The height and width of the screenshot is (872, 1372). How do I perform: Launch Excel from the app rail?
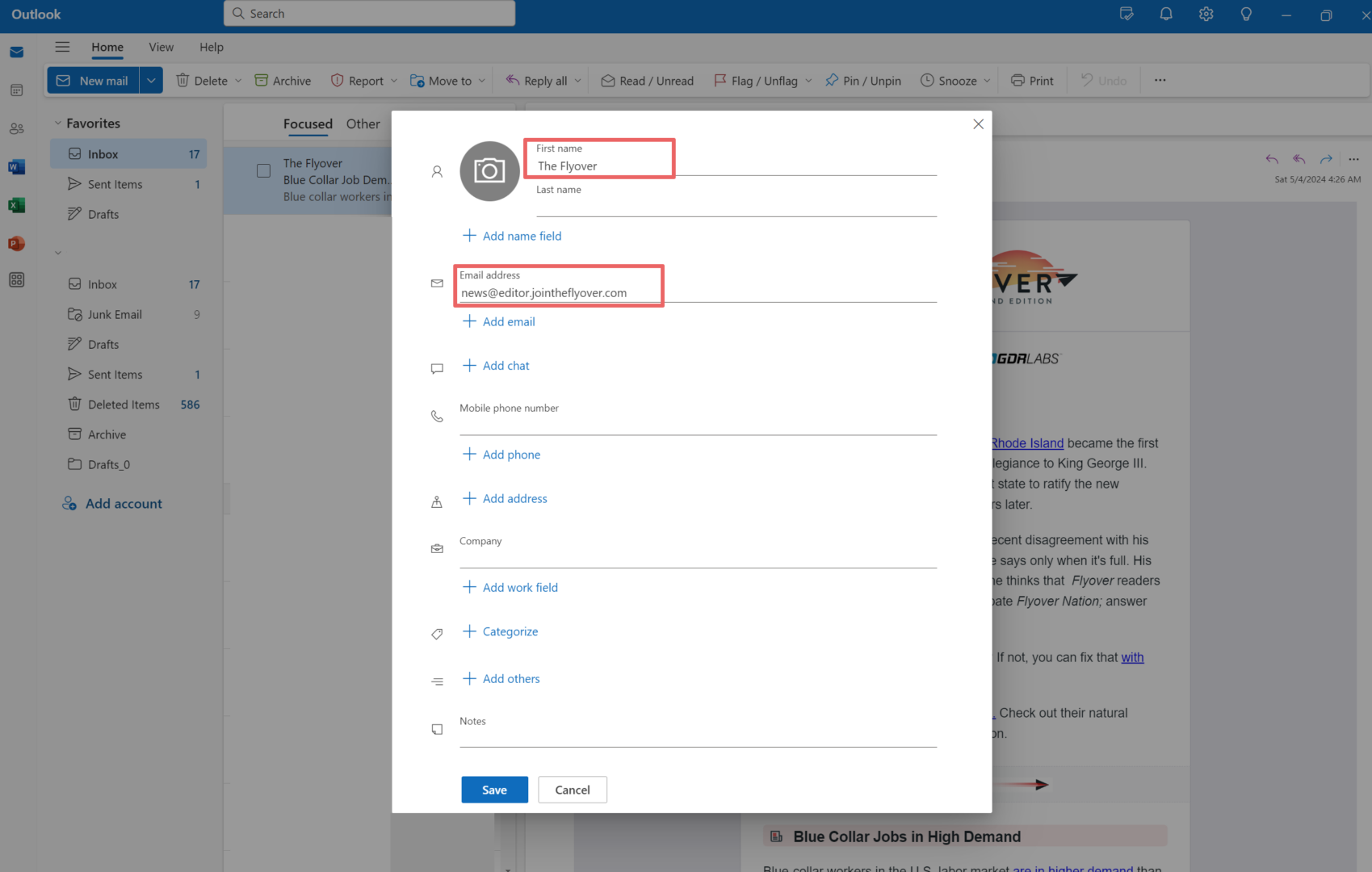(x=16, y=205)
